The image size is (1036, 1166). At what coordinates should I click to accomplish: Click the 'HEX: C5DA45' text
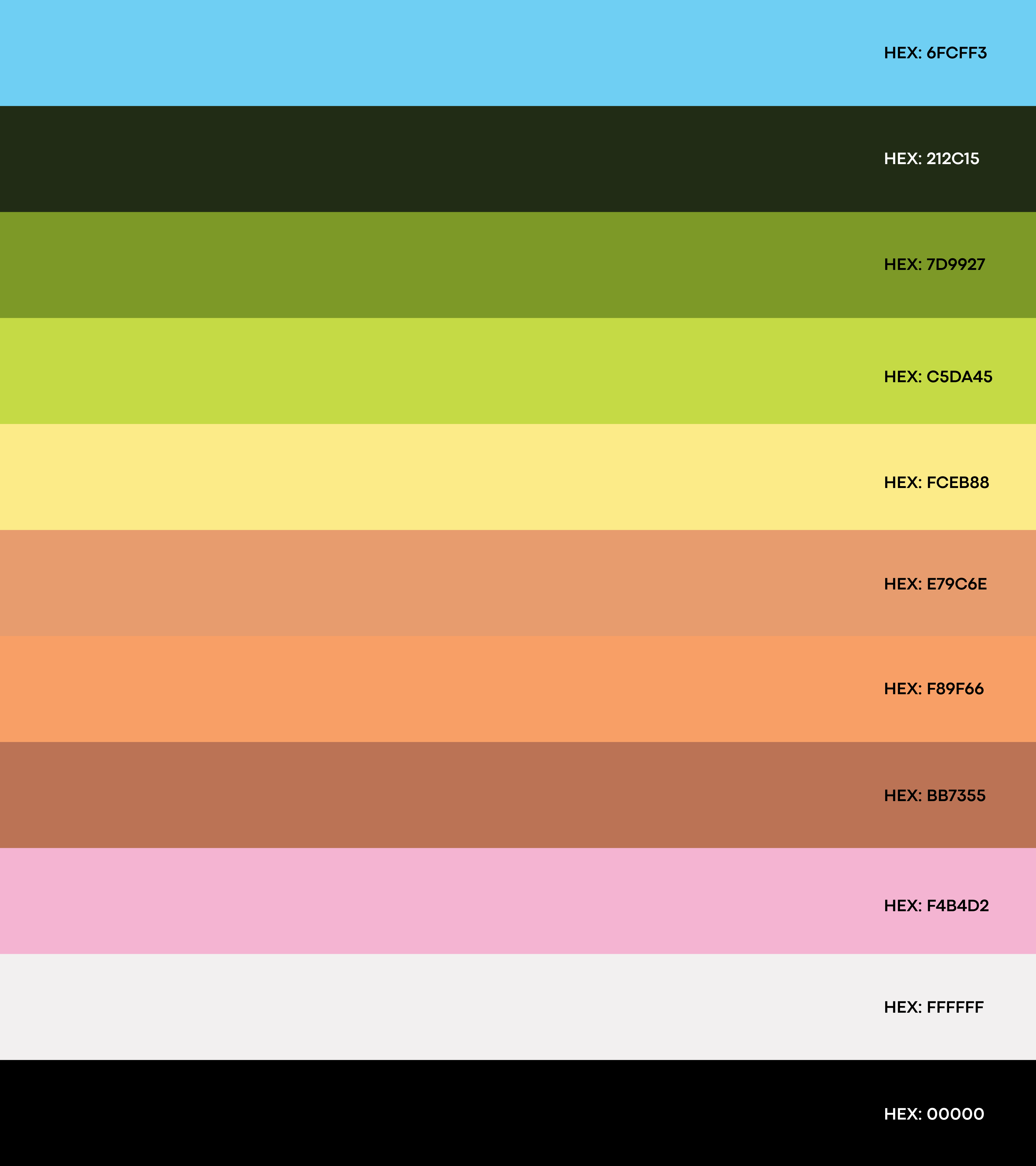click(938, 377)
